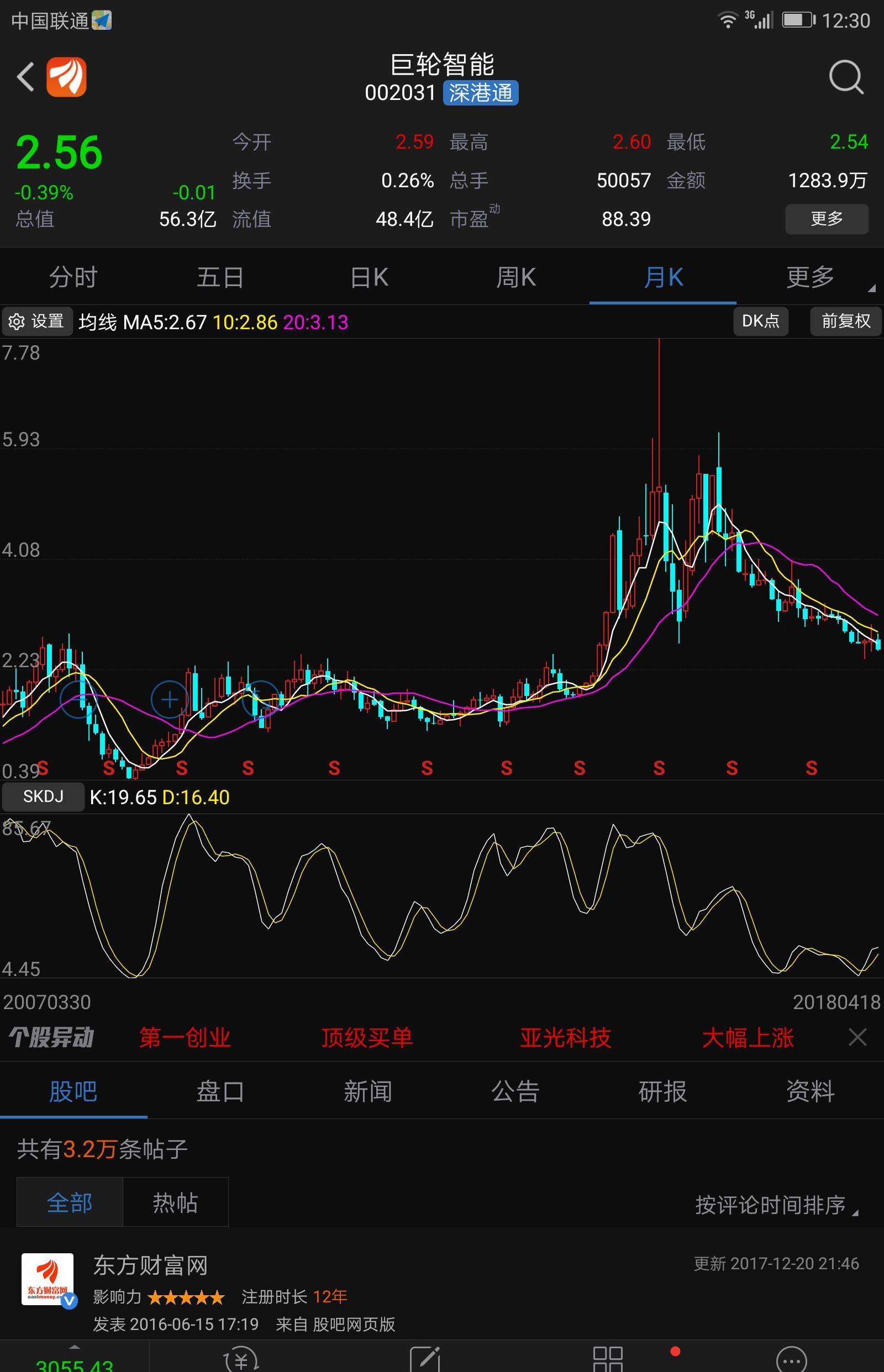The width and height of the screenshot is (884, 1372).
Task: Tap the current price 2.56
Action: pos(59,152)
